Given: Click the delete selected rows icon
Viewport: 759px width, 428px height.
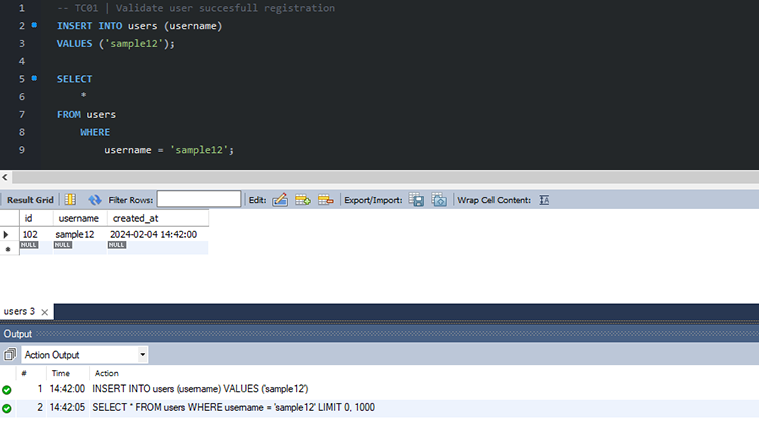Looking at the screenshot, I should (325, 200).
